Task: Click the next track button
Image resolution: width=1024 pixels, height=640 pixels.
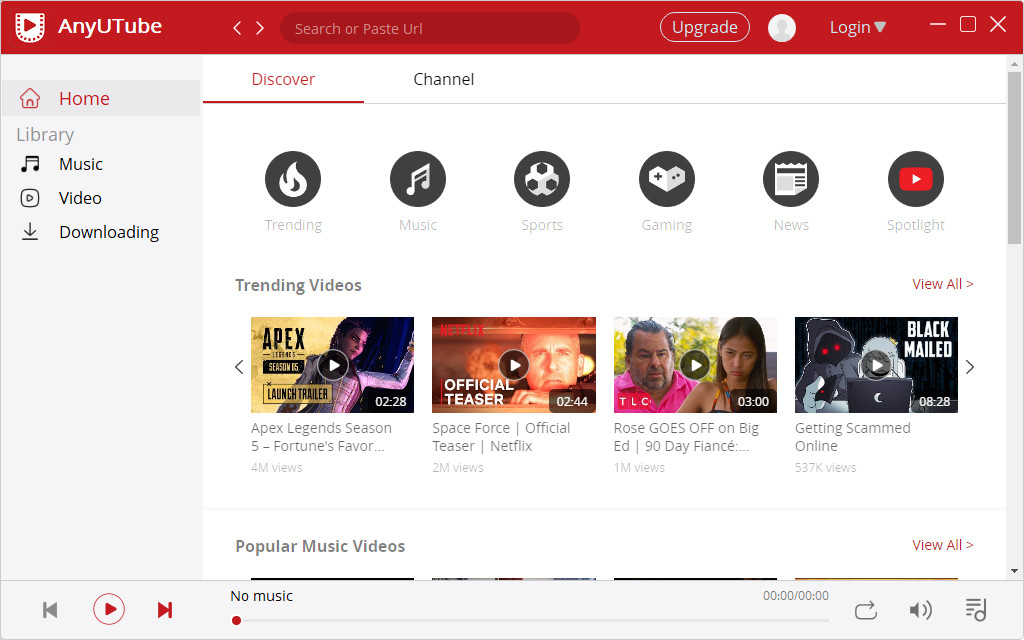Action: pyautogui.click(x=165, y=610)
